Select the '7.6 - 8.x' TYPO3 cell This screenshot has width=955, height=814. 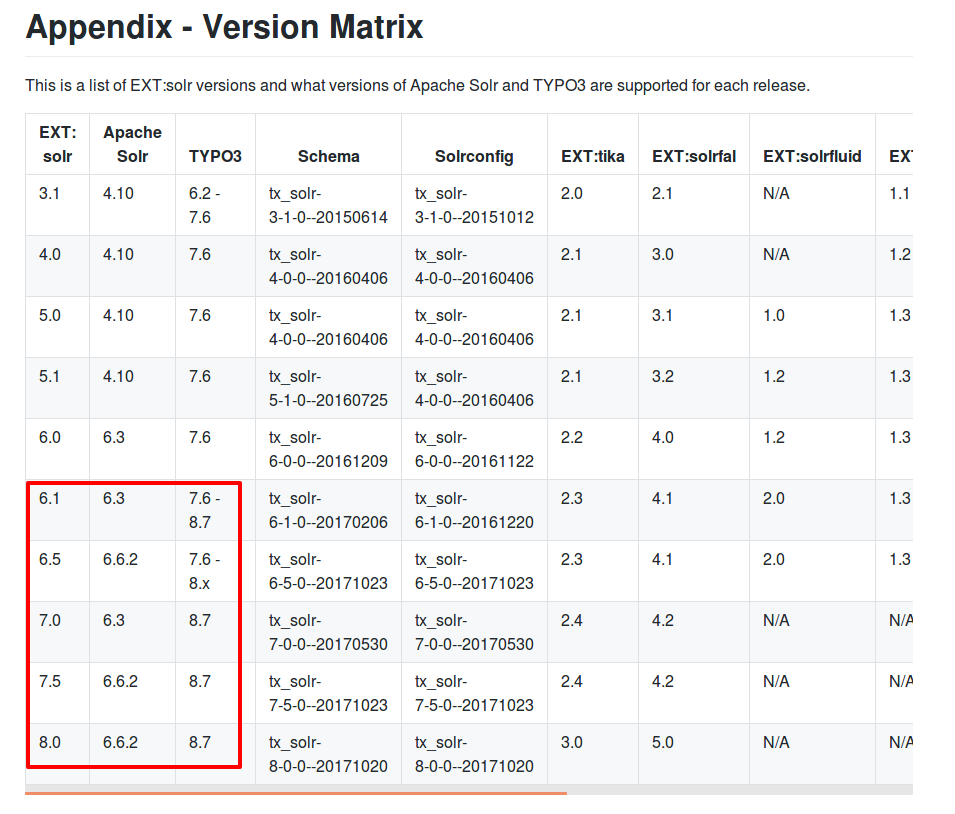point(215,571)
